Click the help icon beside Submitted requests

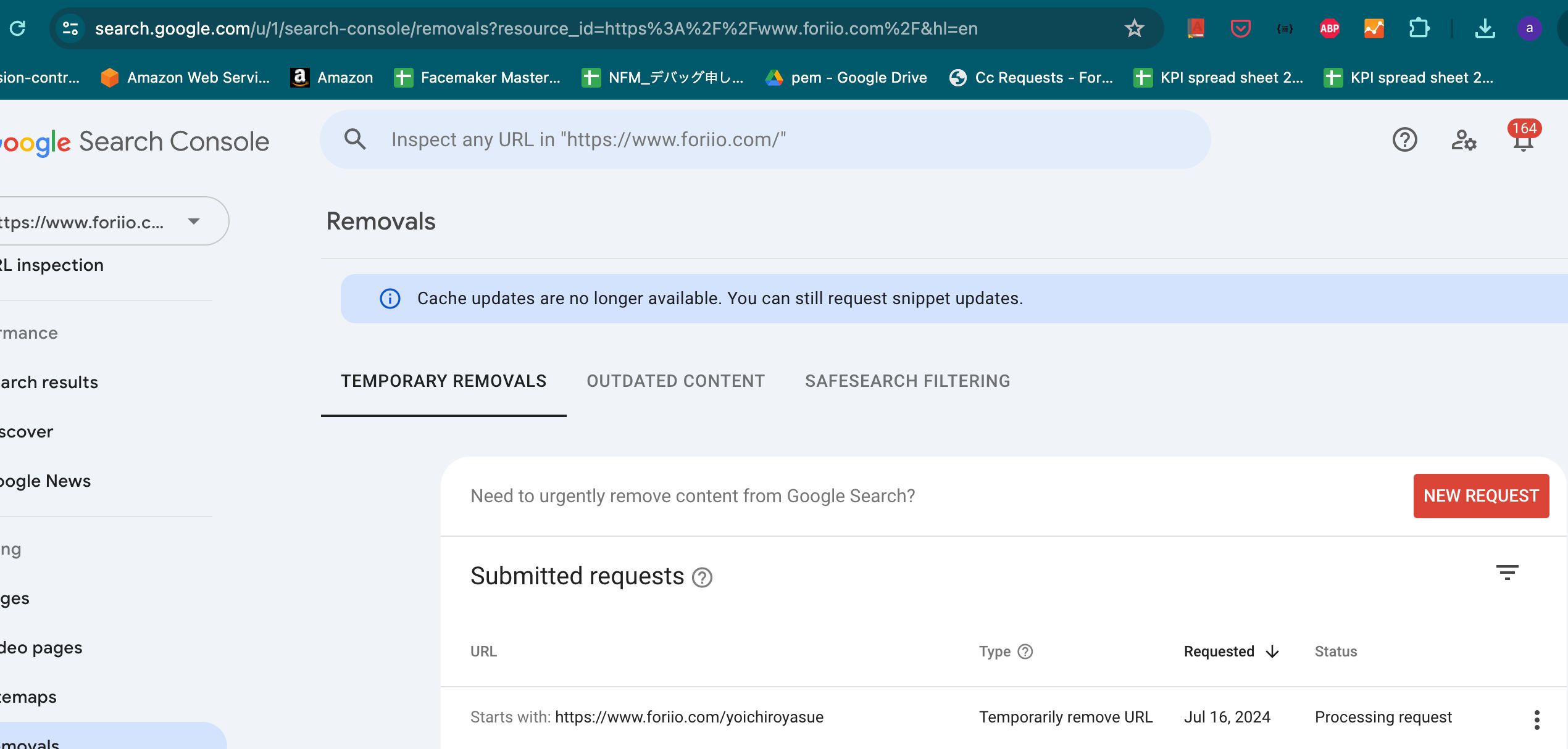click(x=702, y=577)
